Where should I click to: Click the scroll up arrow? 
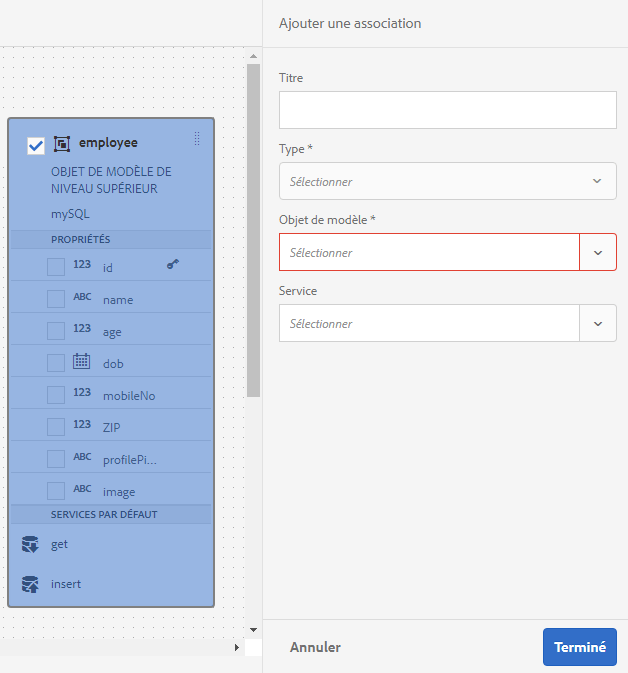(x=254, y=56)
